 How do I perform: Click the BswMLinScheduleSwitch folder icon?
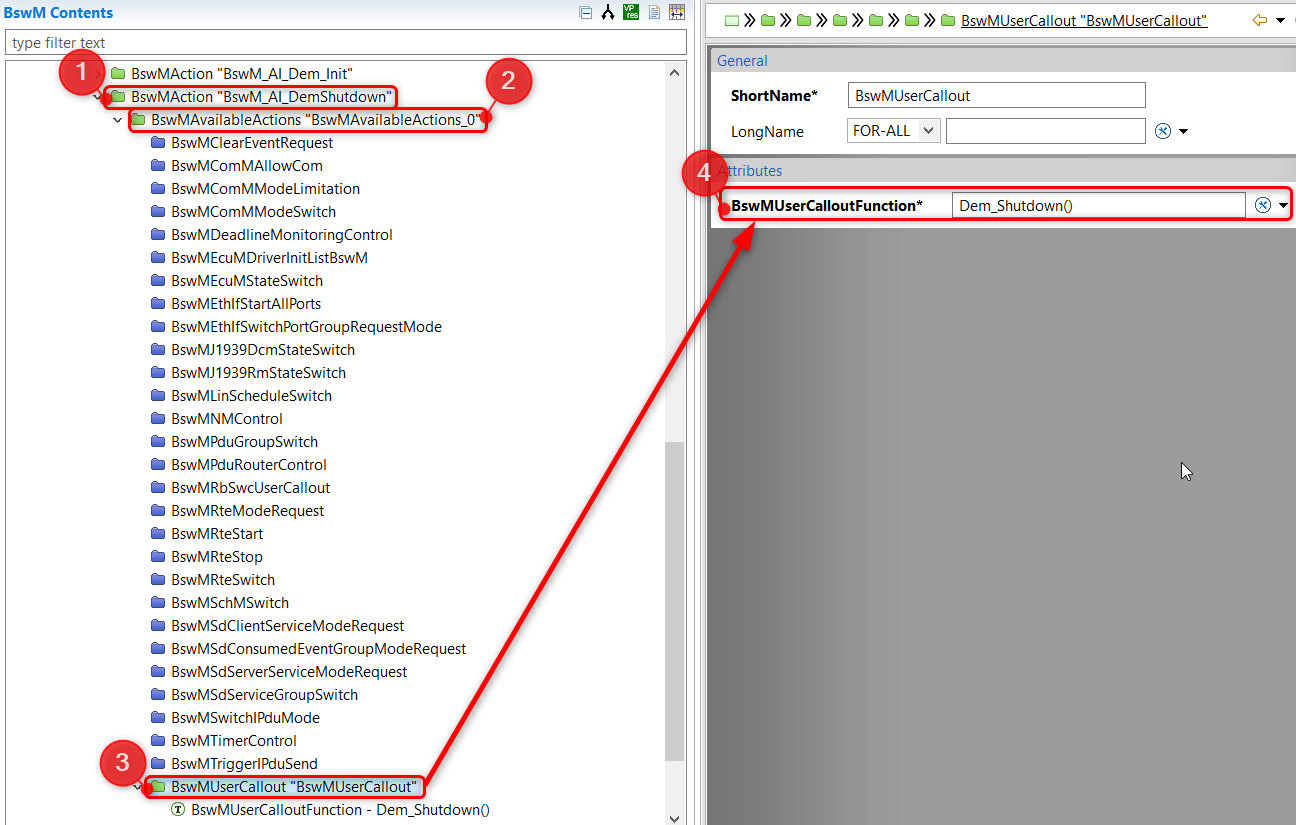(158, 395)
